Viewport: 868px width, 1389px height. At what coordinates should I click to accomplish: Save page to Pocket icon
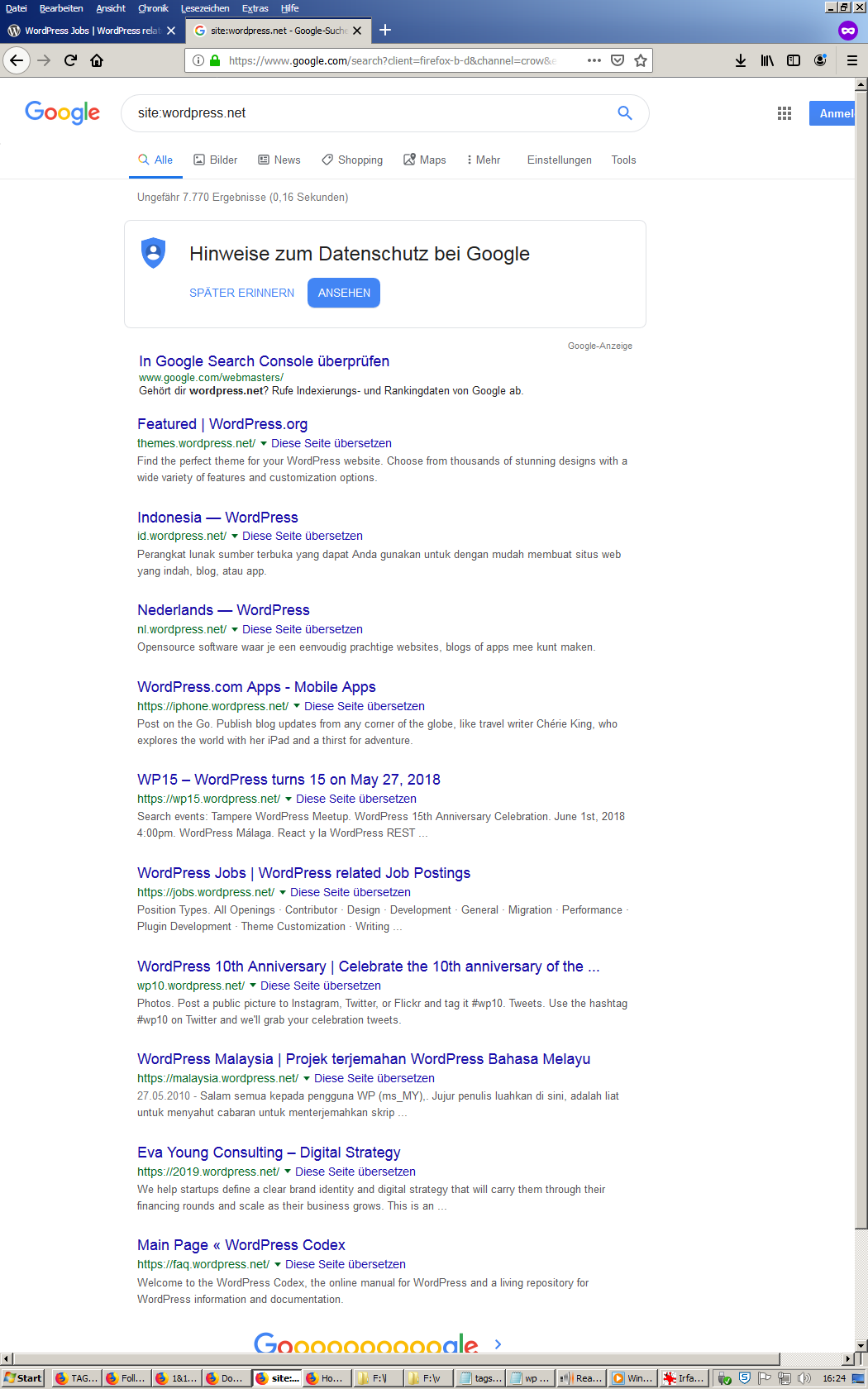tap(618, 60)
